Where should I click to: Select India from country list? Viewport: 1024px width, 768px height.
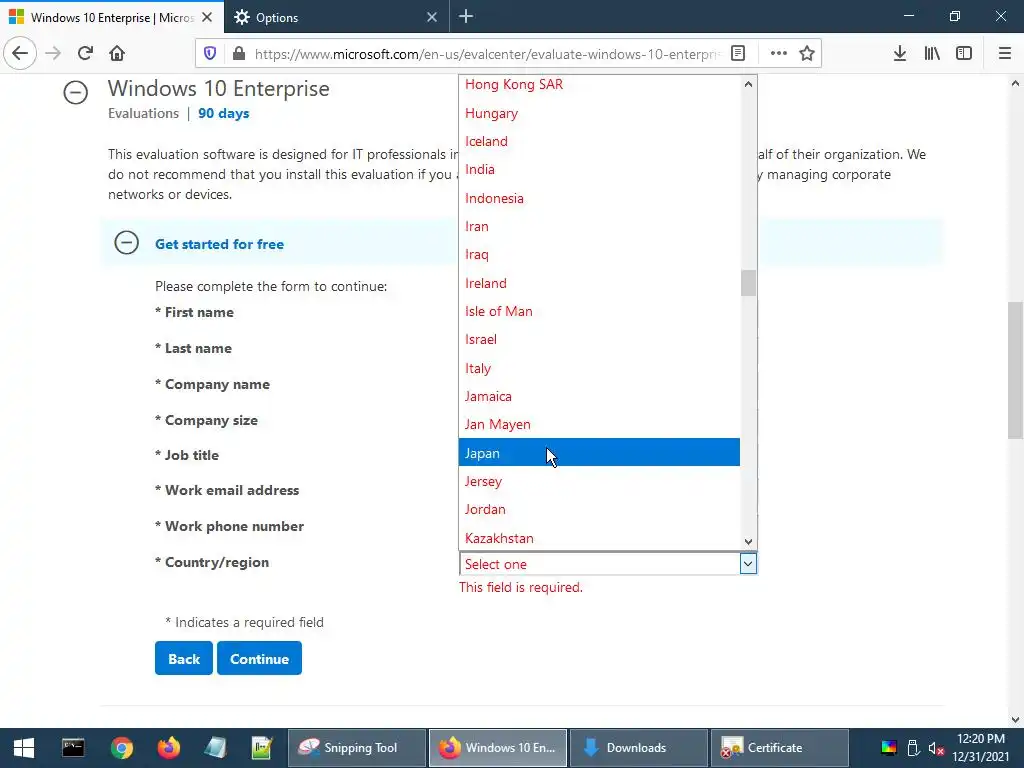tap(599, 169)
